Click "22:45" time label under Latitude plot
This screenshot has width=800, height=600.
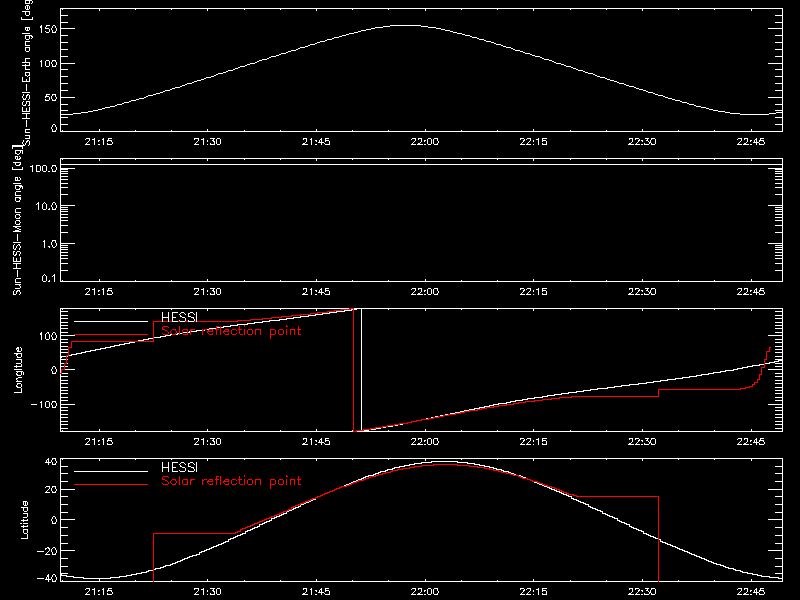click(x=751, y=592)
